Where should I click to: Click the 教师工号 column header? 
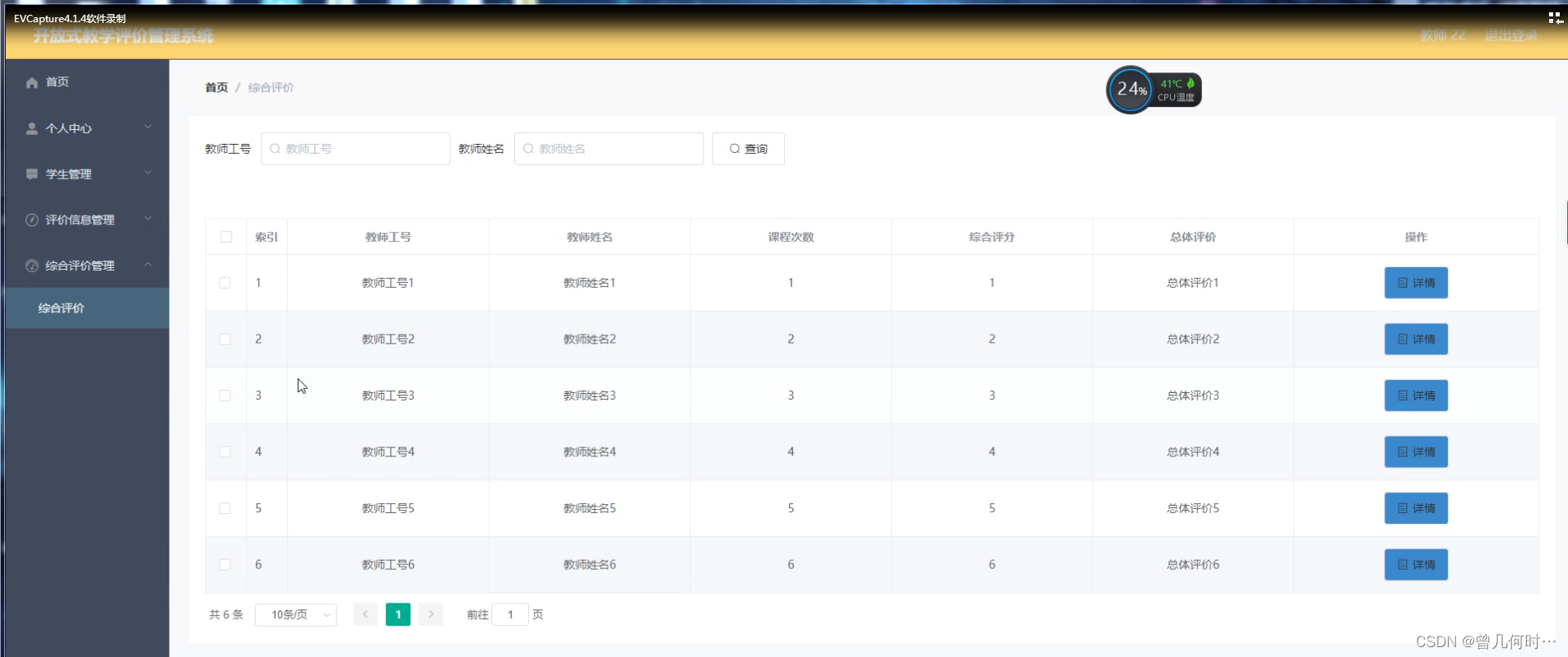(388, 237)
